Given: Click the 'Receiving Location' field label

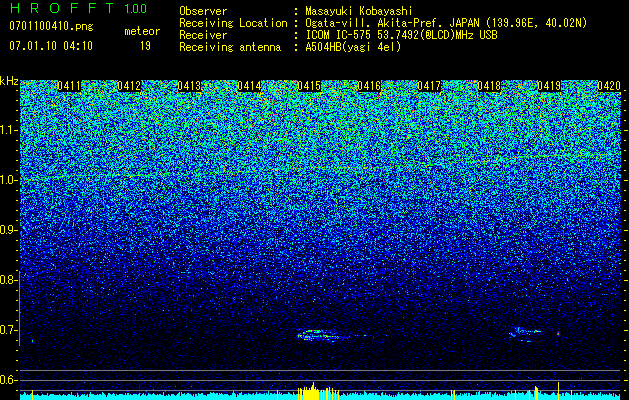Looking at the screenshot, I should click(x=233, y=23).
